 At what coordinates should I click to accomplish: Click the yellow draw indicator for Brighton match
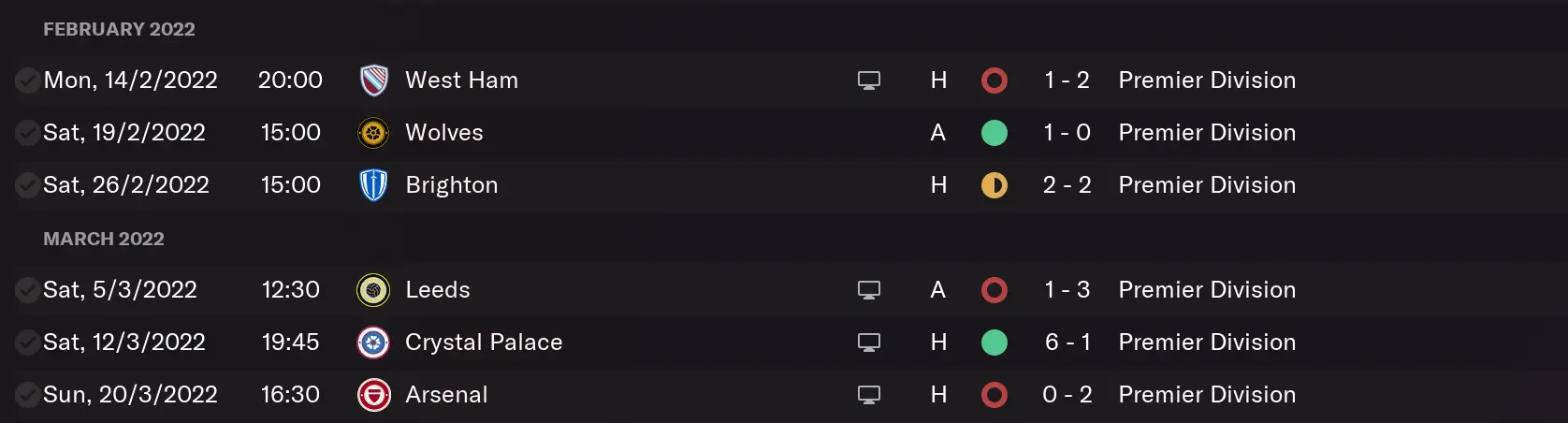point(995,185)
